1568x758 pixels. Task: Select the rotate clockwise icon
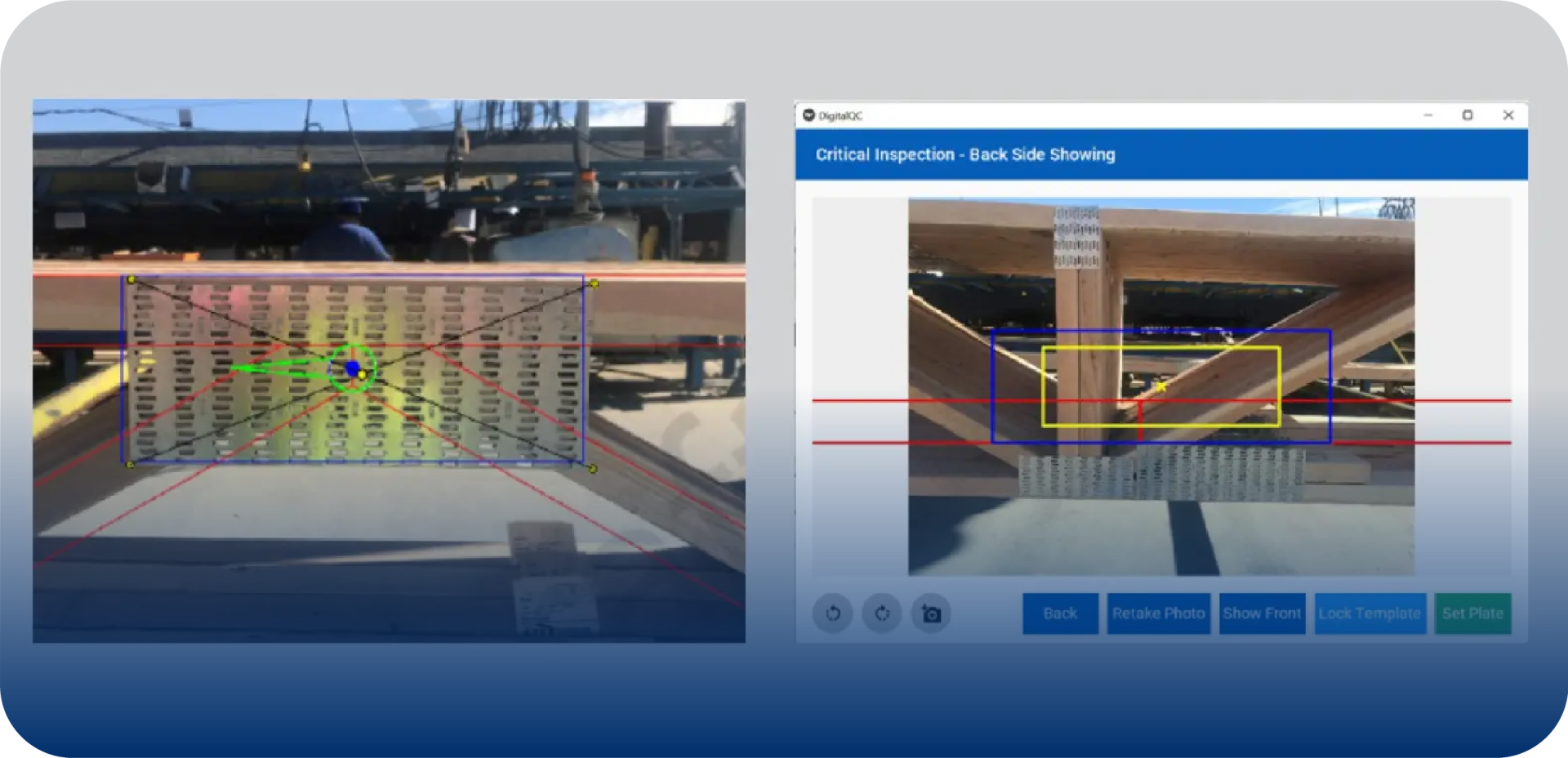(881, 613)
